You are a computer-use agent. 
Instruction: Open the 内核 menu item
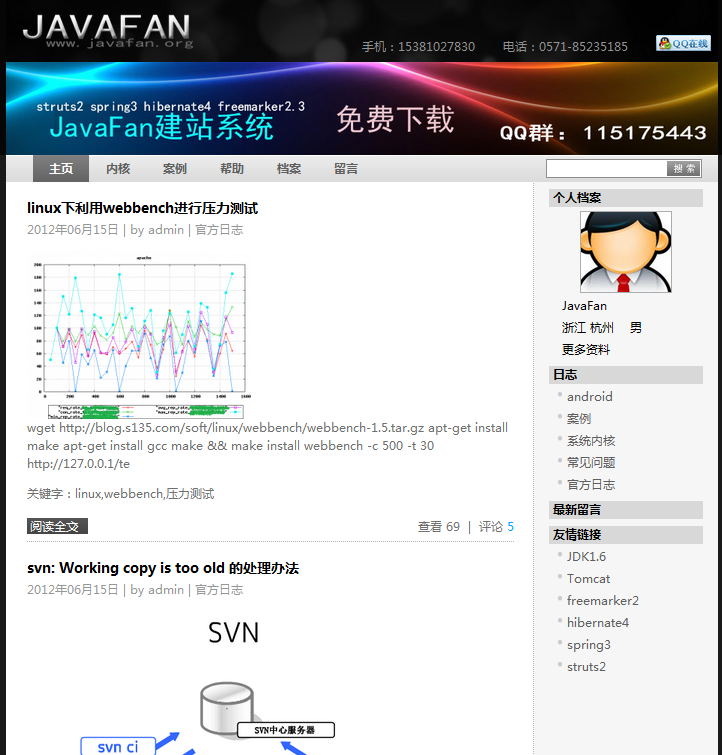(118, 169)
